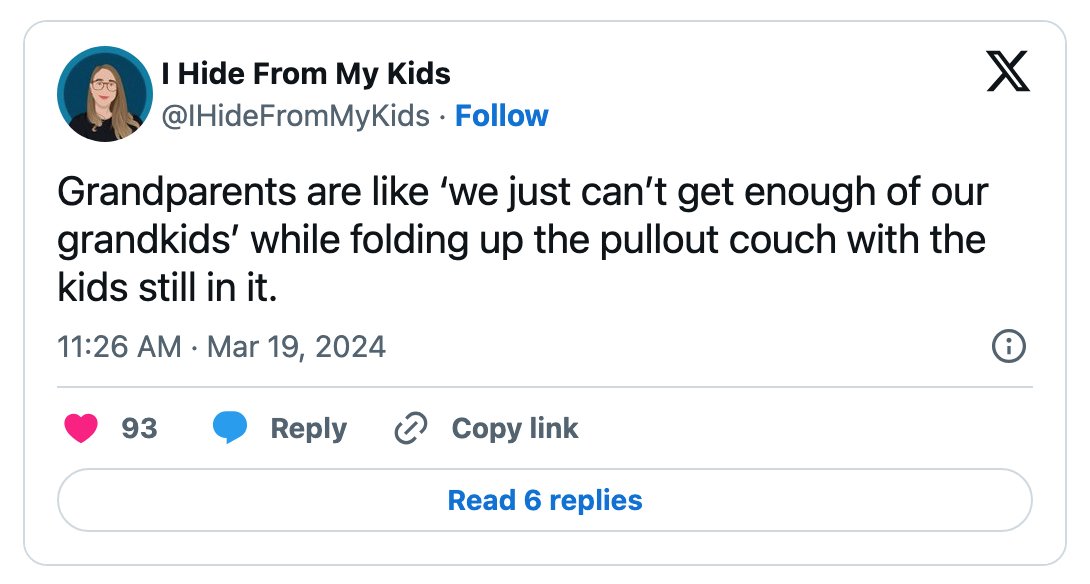1090x584 pixels.
Task: Open the @IHideFromMyKids handle
Action: tap(295, 116)
